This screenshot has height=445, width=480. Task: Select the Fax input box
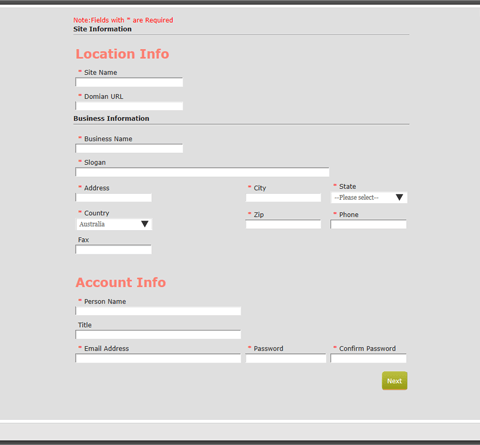pyautogui.click(x=113, y=249)
